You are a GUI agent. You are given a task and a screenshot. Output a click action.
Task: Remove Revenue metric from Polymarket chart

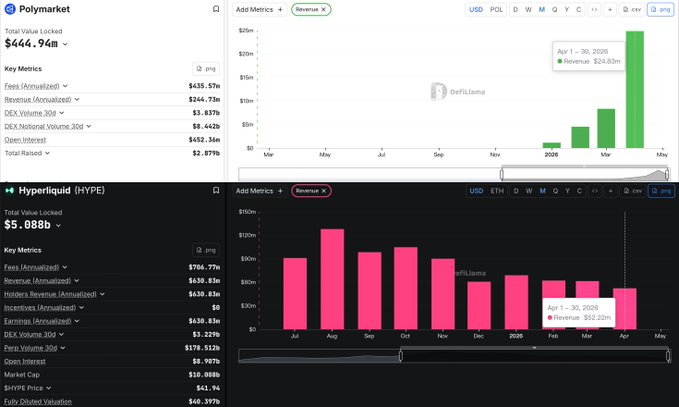tap(323, 10)
